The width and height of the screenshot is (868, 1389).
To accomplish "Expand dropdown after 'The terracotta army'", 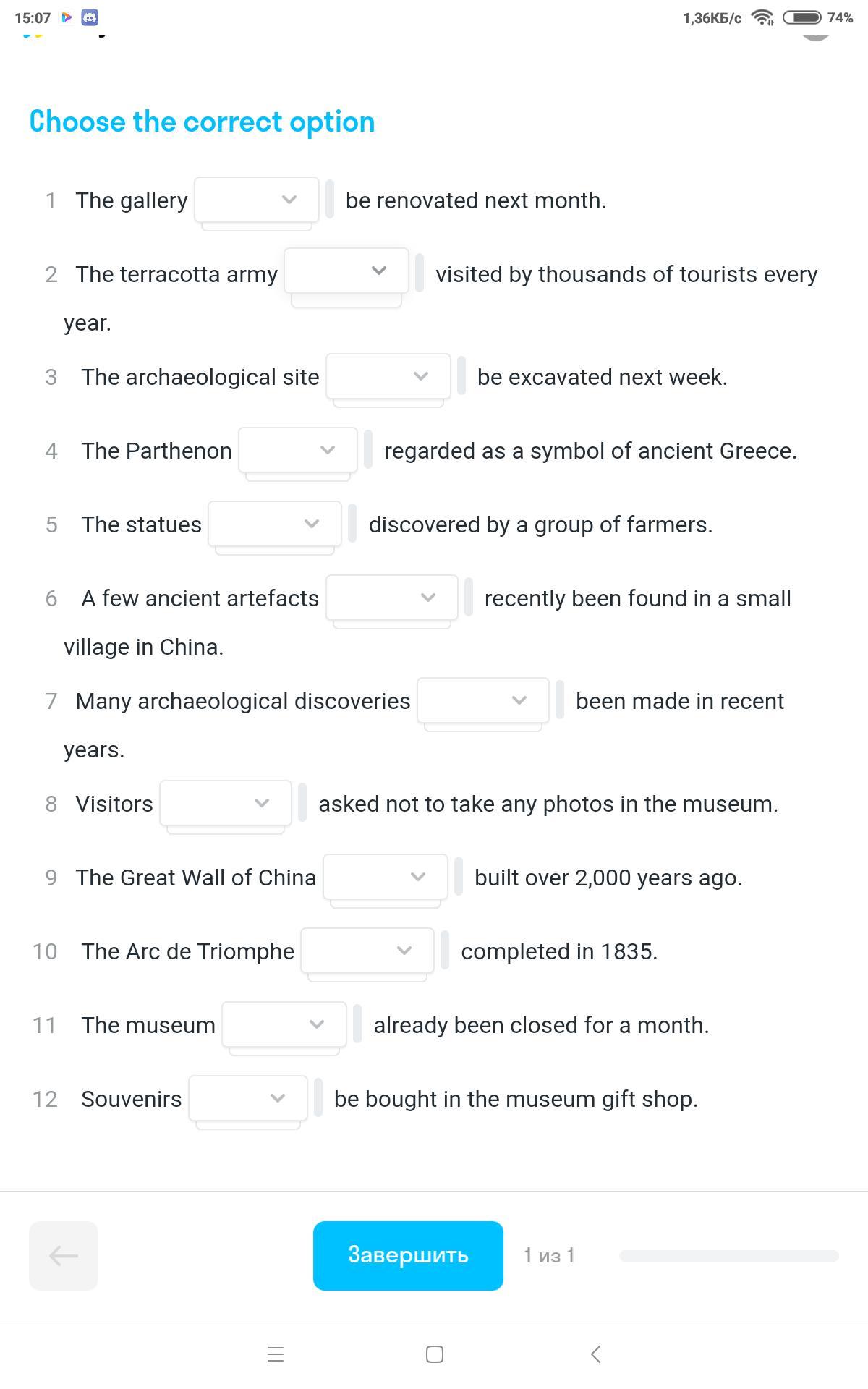I will [346, 271].
